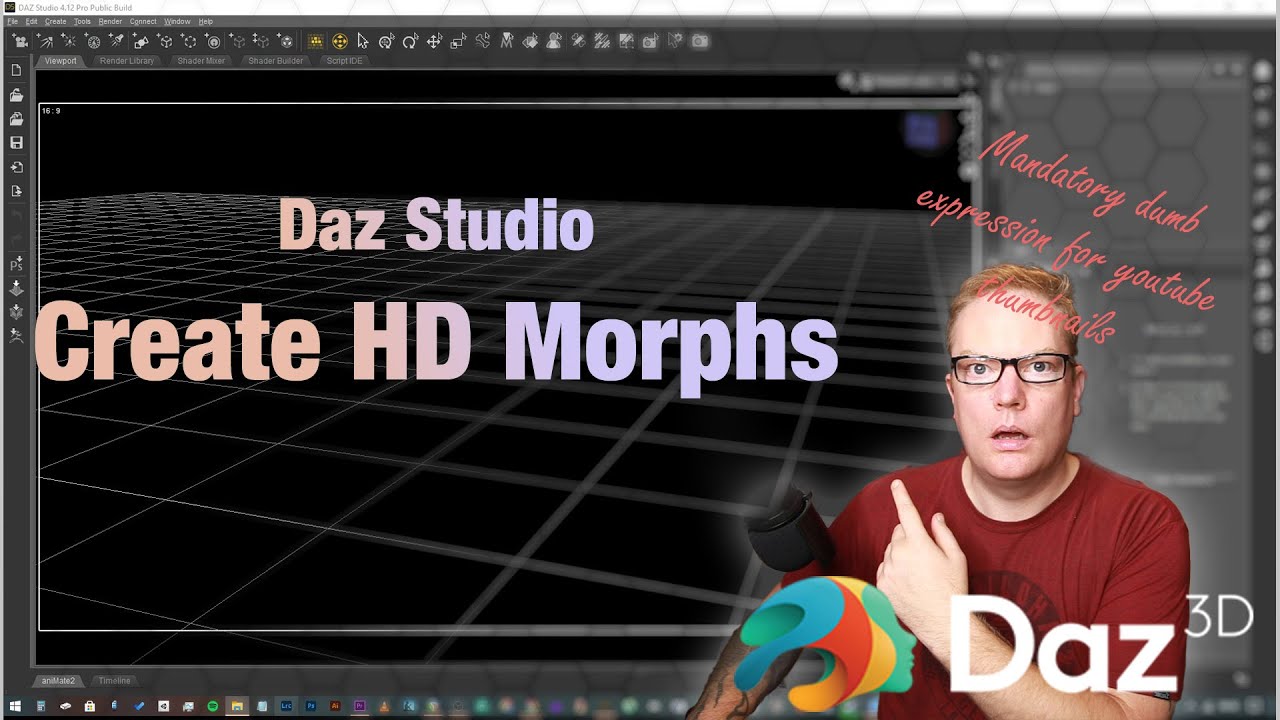Open the Edit menu
Image resolution: width=1280 pixels, height=720 pixels.
(x=32, y=21)
